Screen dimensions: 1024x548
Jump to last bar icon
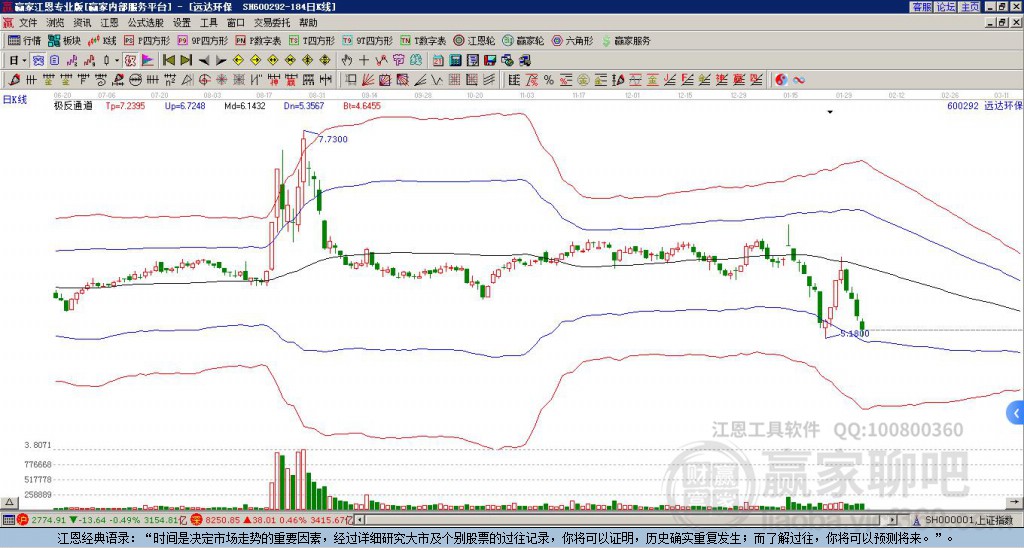point(186,61)
